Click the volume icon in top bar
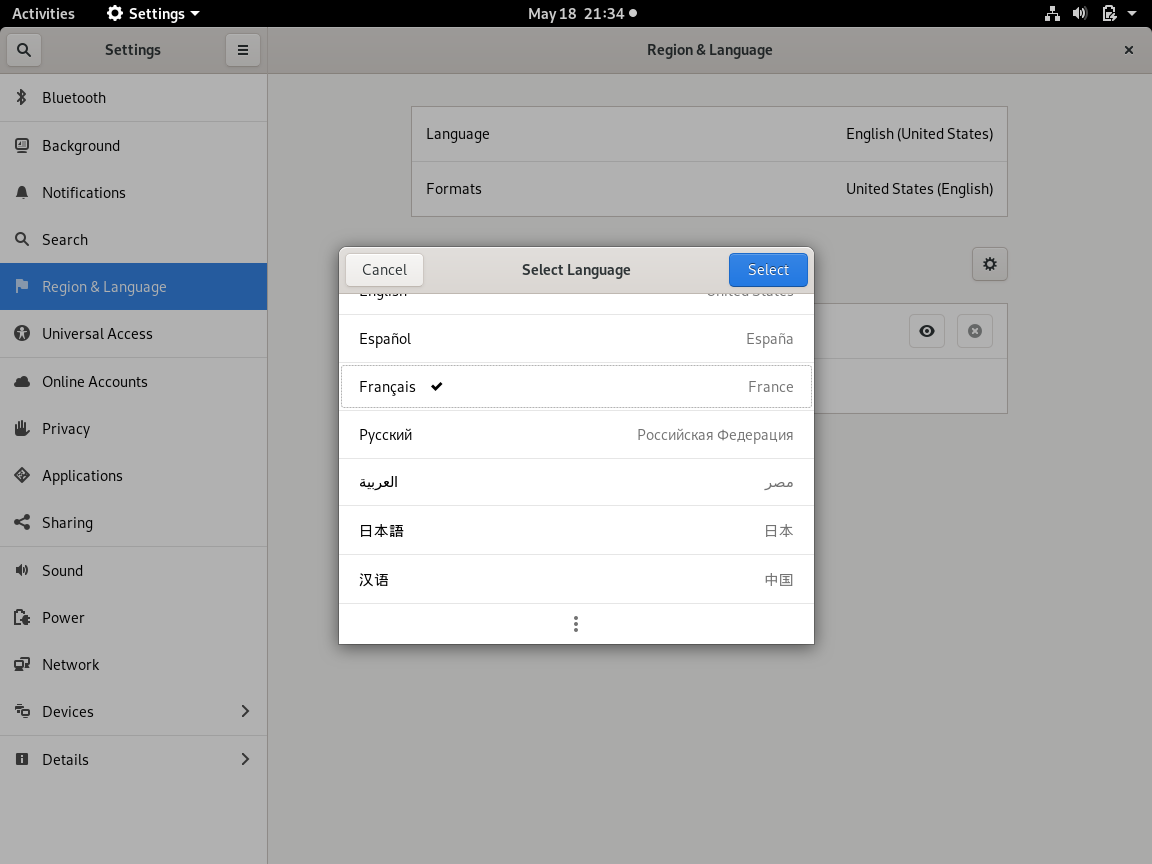1152x864 pixels. point(1080,14)
